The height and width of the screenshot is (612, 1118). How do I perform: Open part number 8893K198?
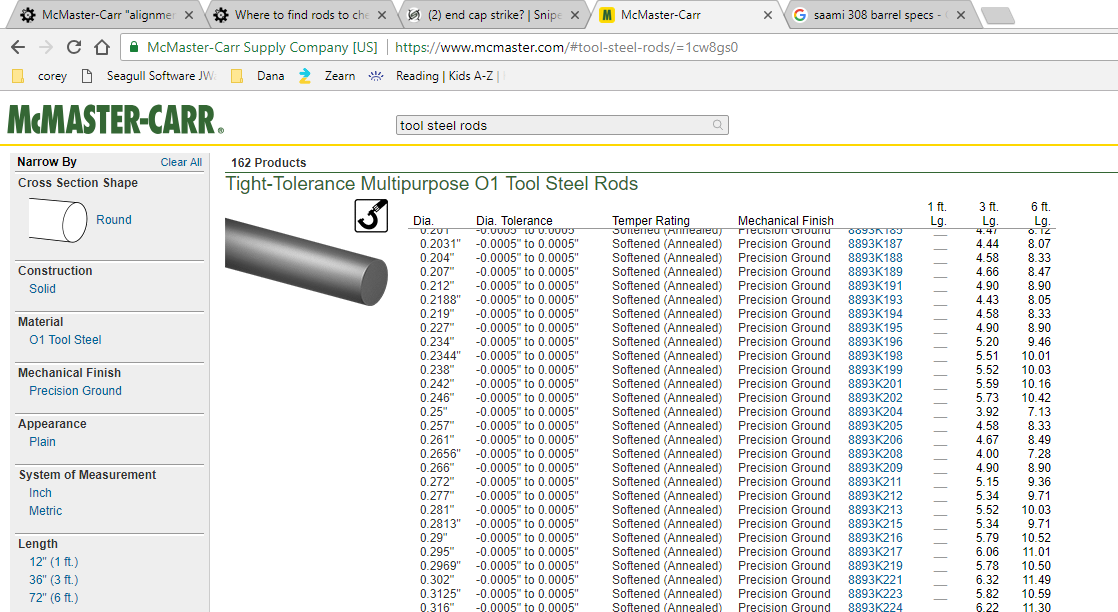875,356
